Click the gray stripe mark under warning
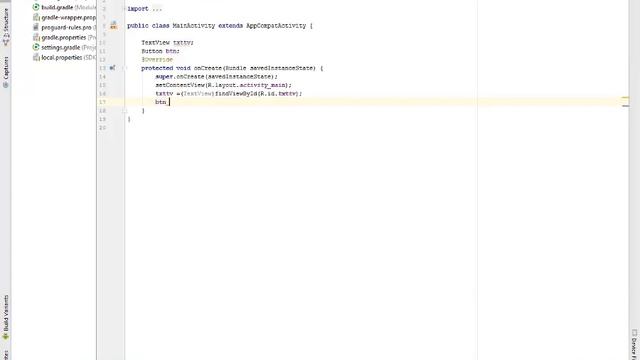The height and width of the screenshot is (360, 640). tap(625, 106)
